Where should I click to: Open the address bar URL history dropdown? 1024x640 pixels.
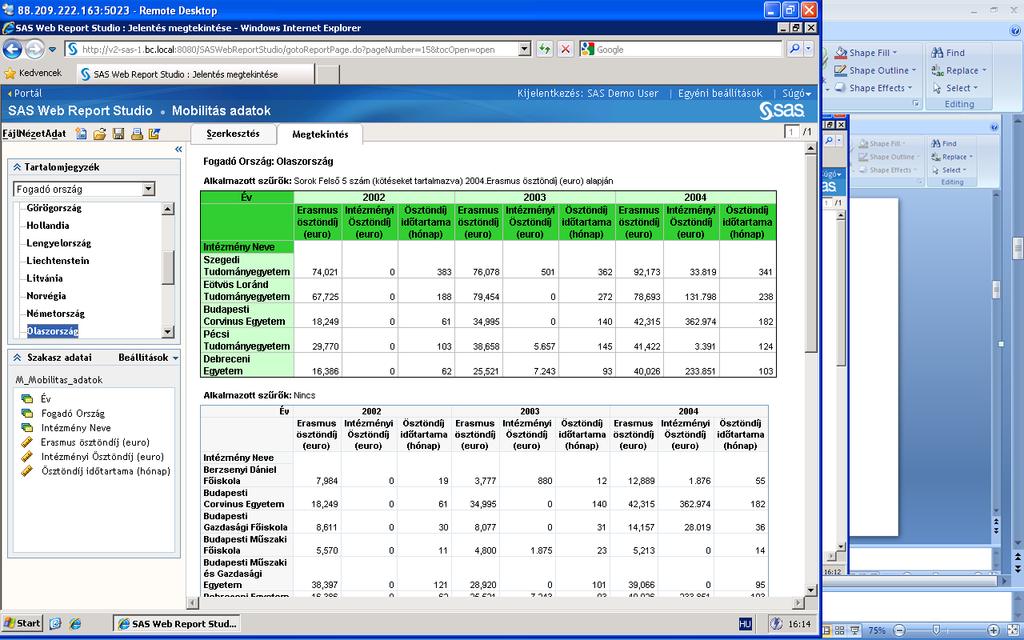tap(524, 49)
